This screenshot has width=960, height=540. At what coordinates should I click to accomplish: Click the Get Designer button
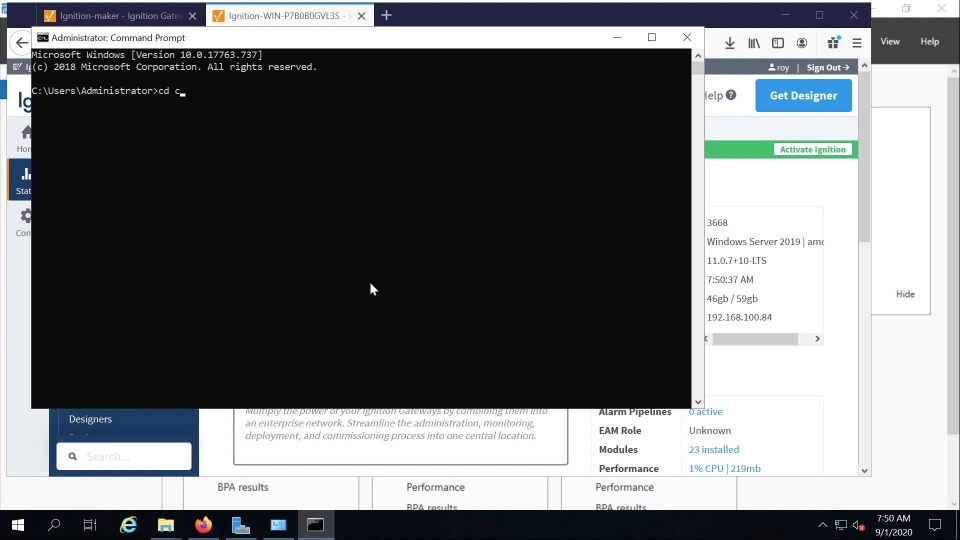pos(803,96)
